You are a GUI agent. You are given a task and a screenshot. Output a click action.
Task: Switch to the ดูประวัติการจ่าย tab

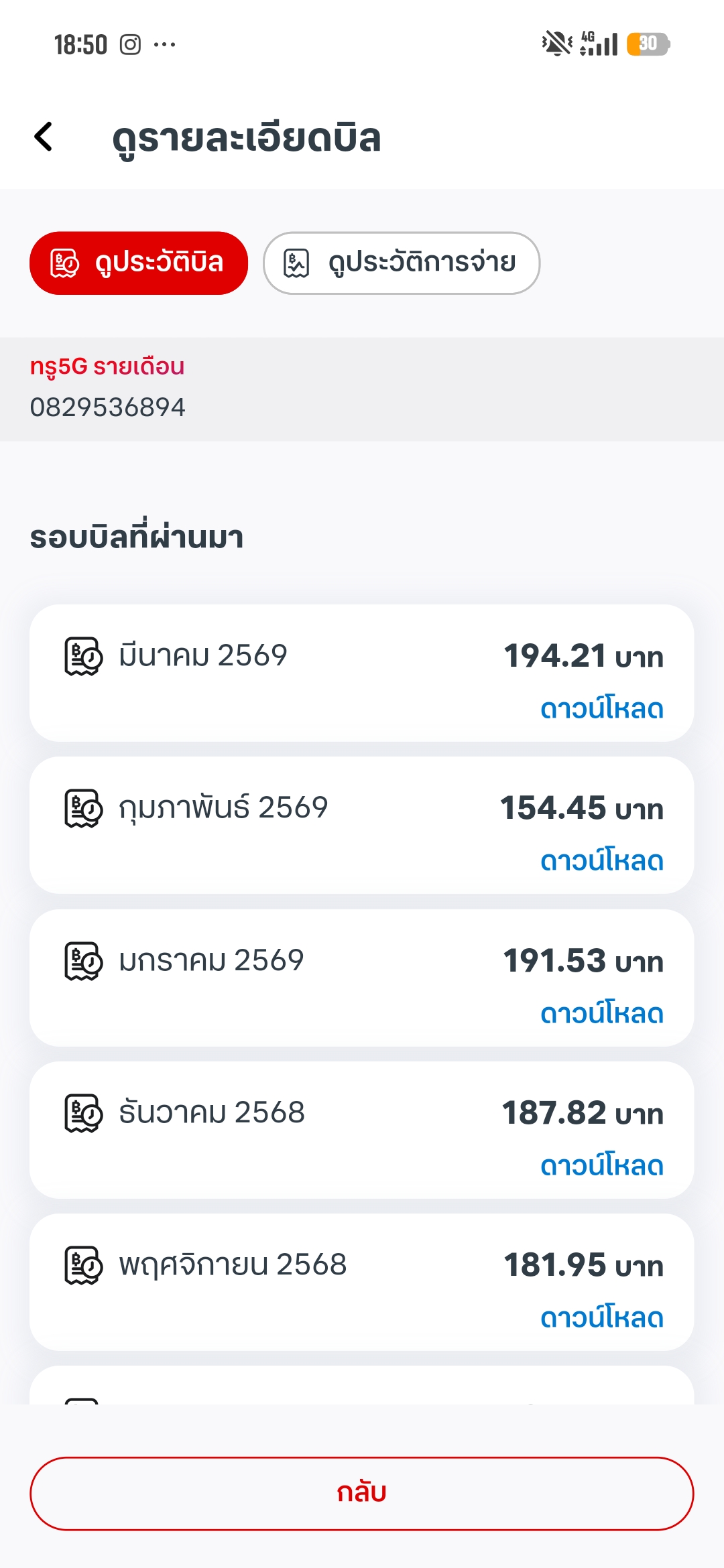402,263
